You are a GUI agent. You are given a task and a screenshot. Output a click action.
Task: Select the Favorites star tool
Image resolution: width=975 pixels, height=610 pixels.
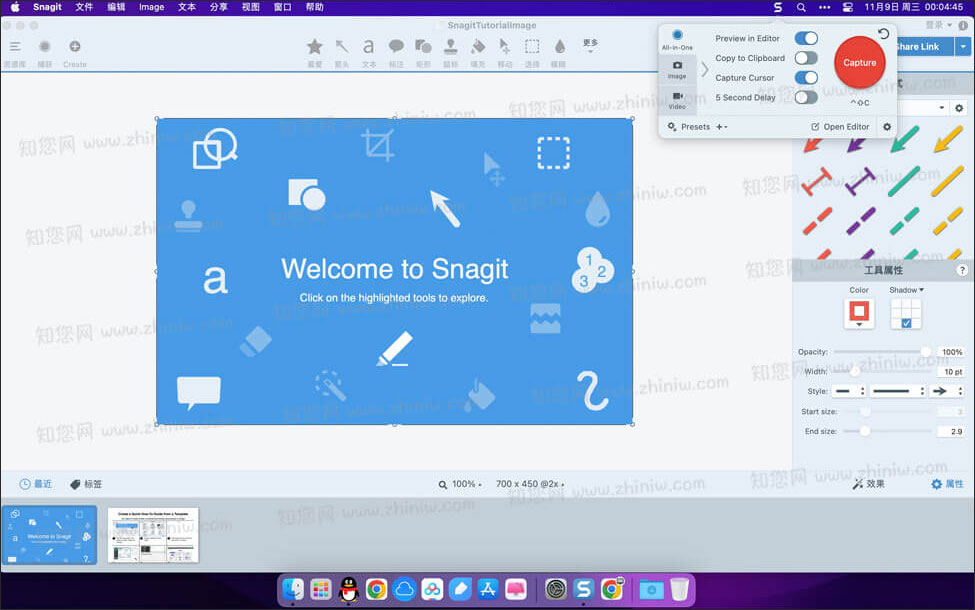click(315, 47)
